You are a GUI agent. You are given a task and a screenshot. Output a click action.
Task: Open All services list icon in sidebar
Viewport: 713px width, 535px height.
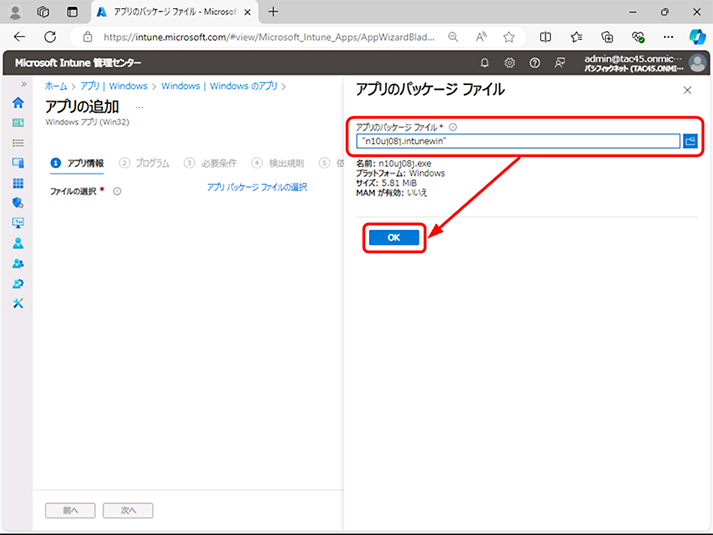point(18,143)
